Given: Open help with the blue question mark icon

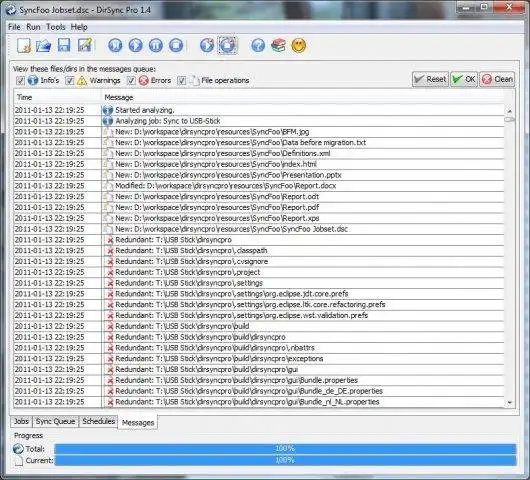Looking at the screenshot, I should pos(258,45).
